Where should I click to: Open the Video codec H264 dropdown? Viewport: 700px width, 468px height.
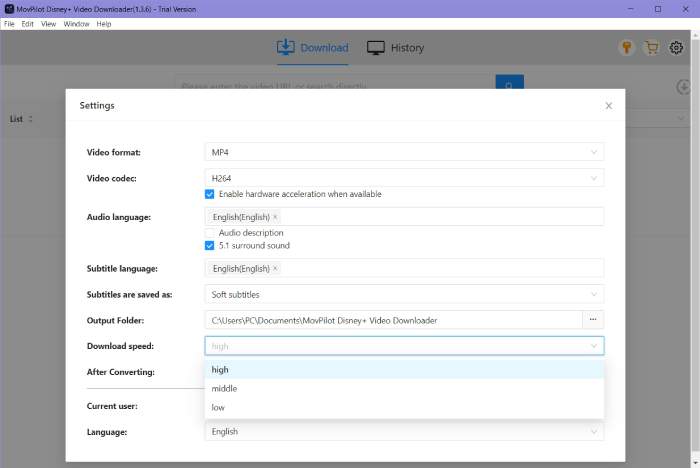point(404,178)
